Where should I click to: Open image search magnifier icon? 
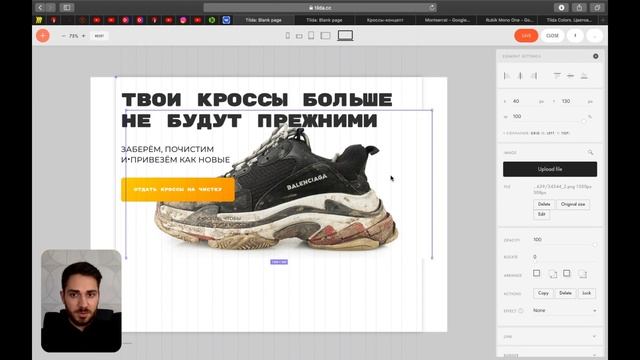pos(590,152)
